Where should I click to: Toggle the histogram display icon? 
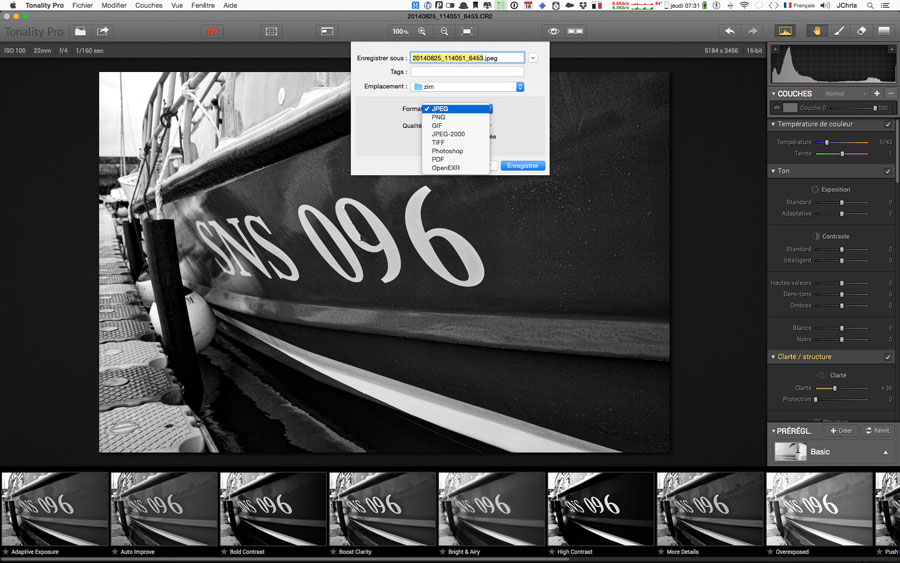(x=785, y=31)
